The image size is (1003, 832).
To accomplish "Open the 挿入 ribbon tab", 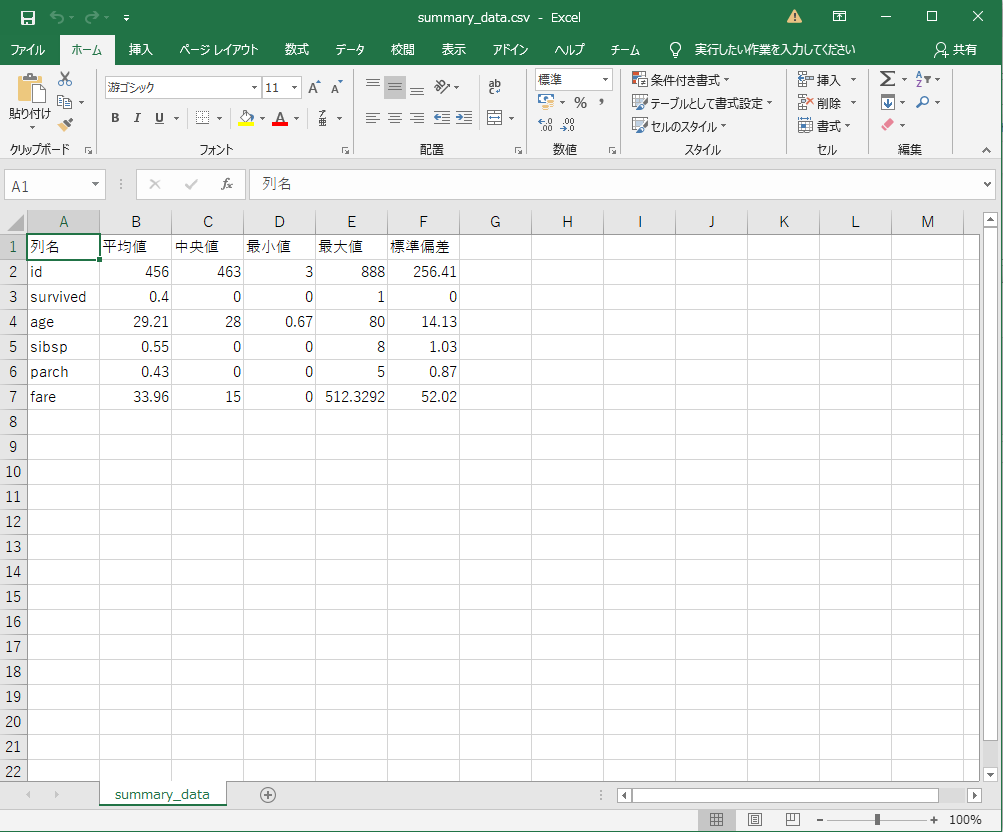I will 141,49.
